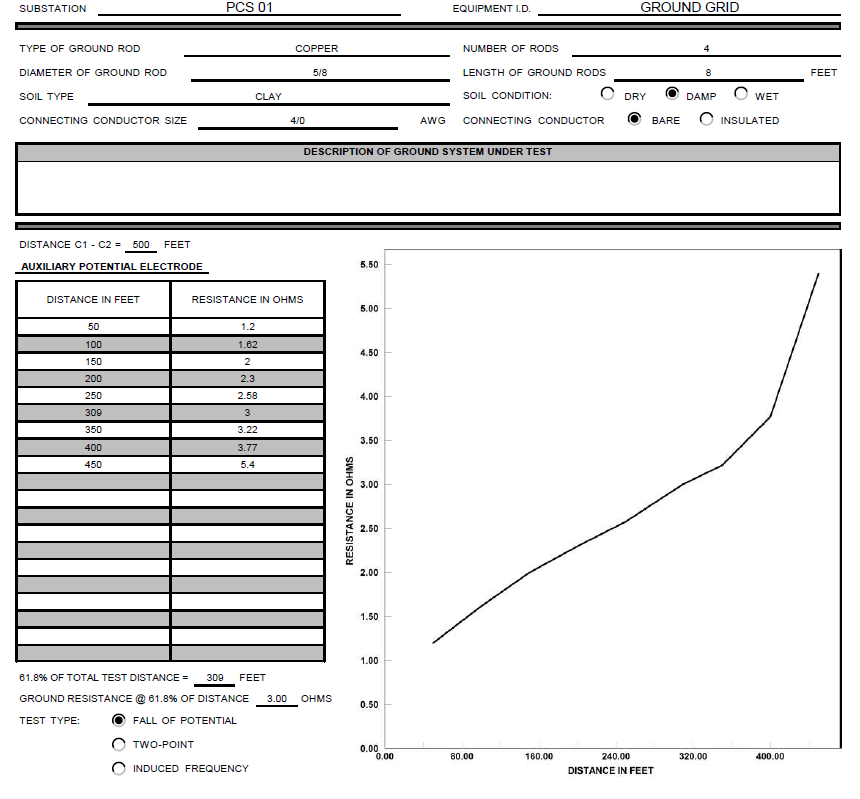Image resolution: width=860 pixels, height=799 pixels.
Task: Click the first empty distance row in table
Action: coord(94,481)
